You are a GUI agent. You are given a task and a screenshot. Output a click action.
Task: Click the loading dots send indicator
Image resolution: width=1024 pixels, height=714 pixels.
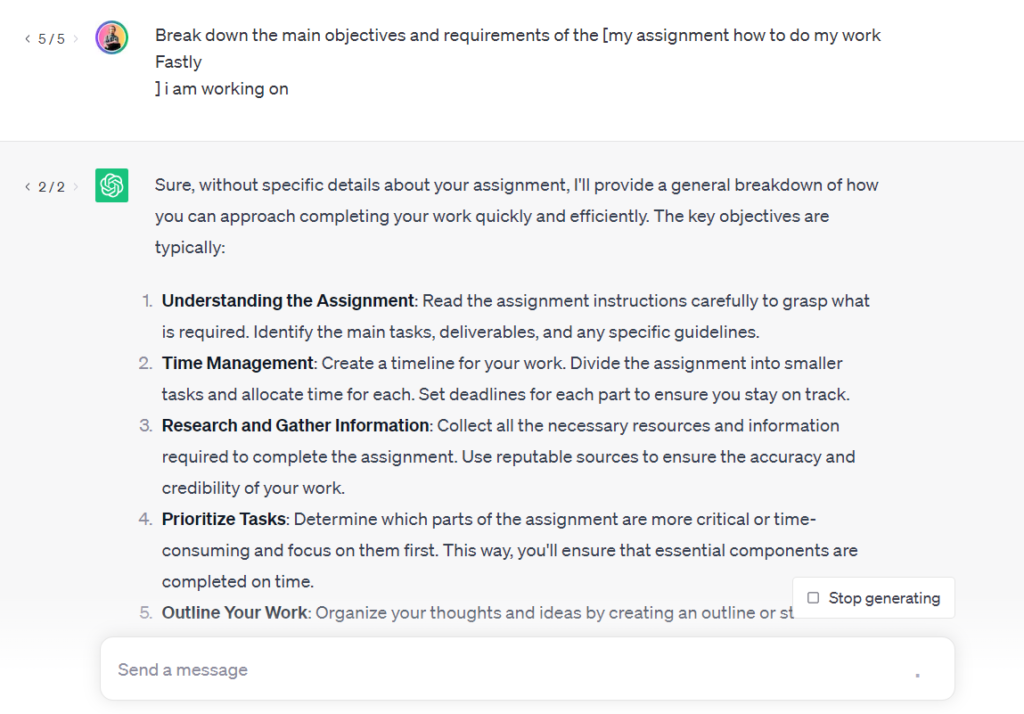(918, 675)
